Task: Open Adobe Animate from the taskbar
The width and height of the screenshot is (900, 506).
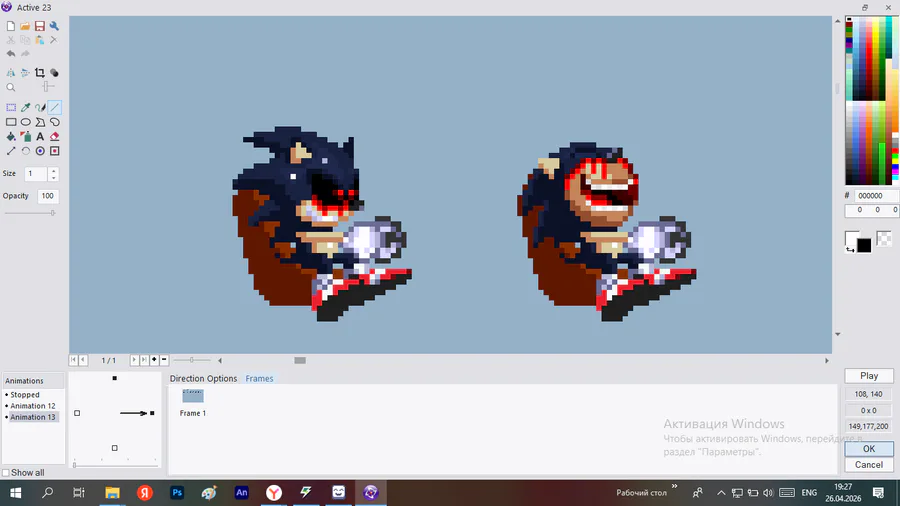Action: pos(242,492)
